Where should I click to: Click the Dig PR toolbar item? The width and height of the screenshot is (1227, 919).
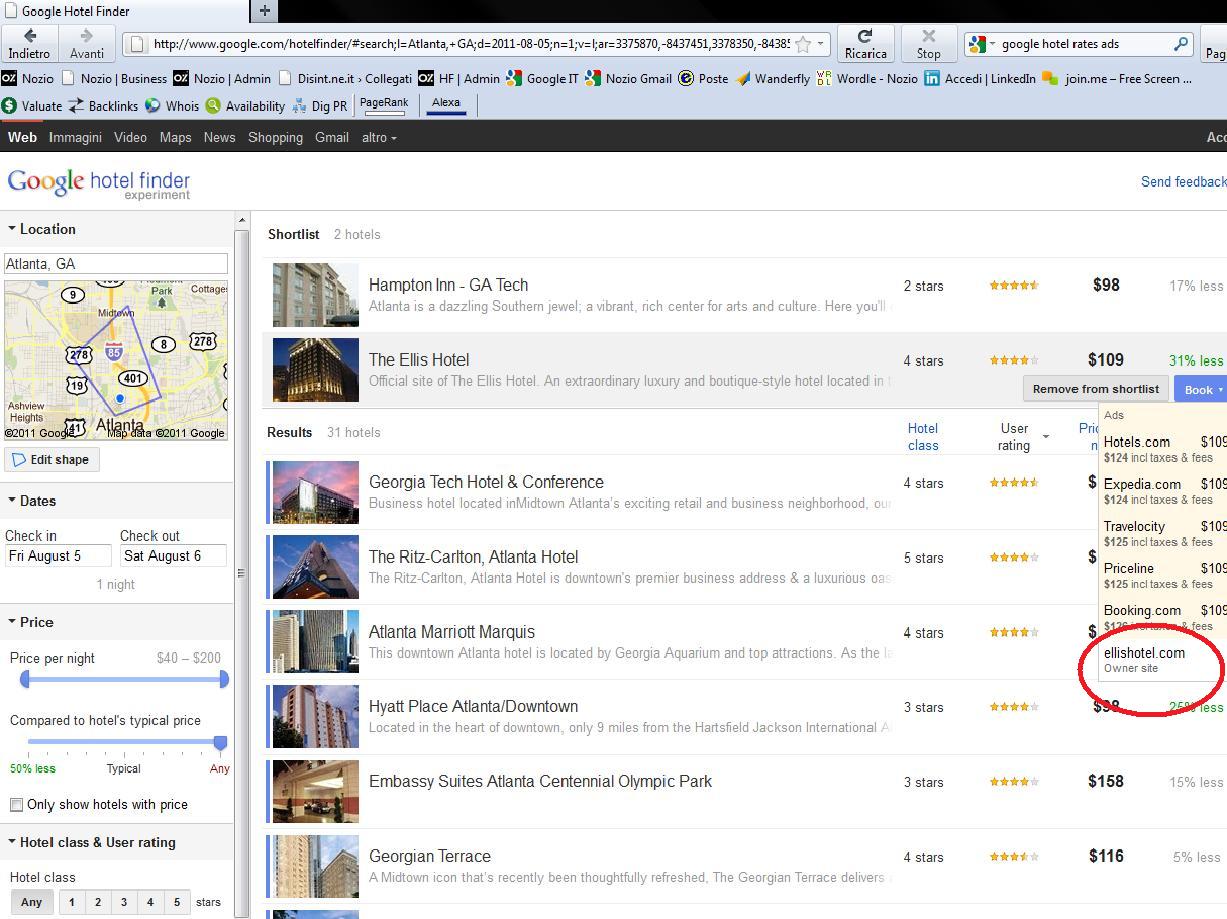[319, 105]
